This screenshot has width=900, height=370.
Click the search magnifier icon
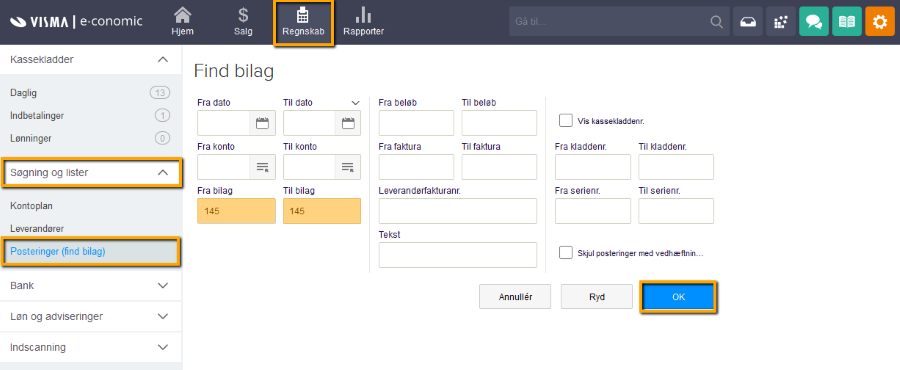(x=716, y=22)
